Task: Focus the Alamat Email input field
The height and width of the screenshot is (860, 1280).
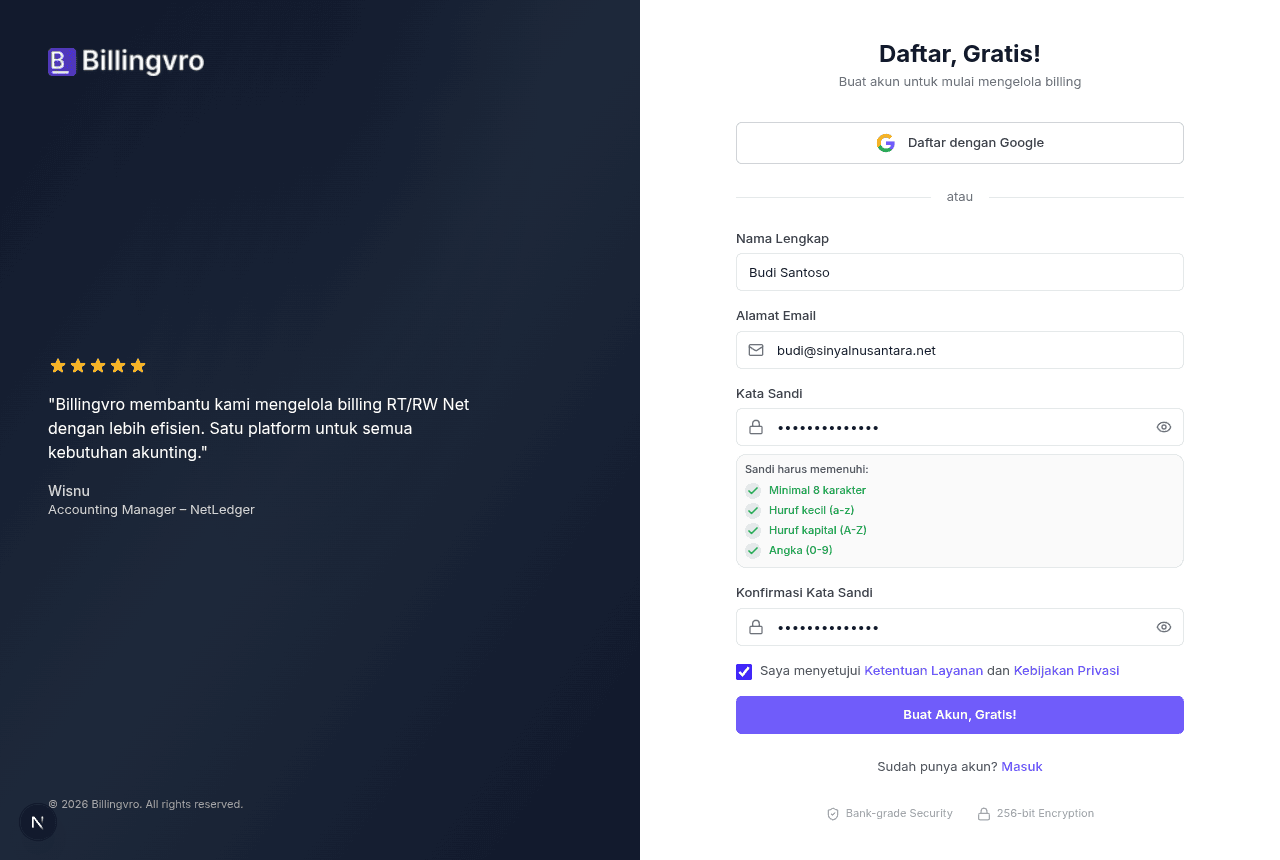Action: pyautogui.click(x=960, y=350)
